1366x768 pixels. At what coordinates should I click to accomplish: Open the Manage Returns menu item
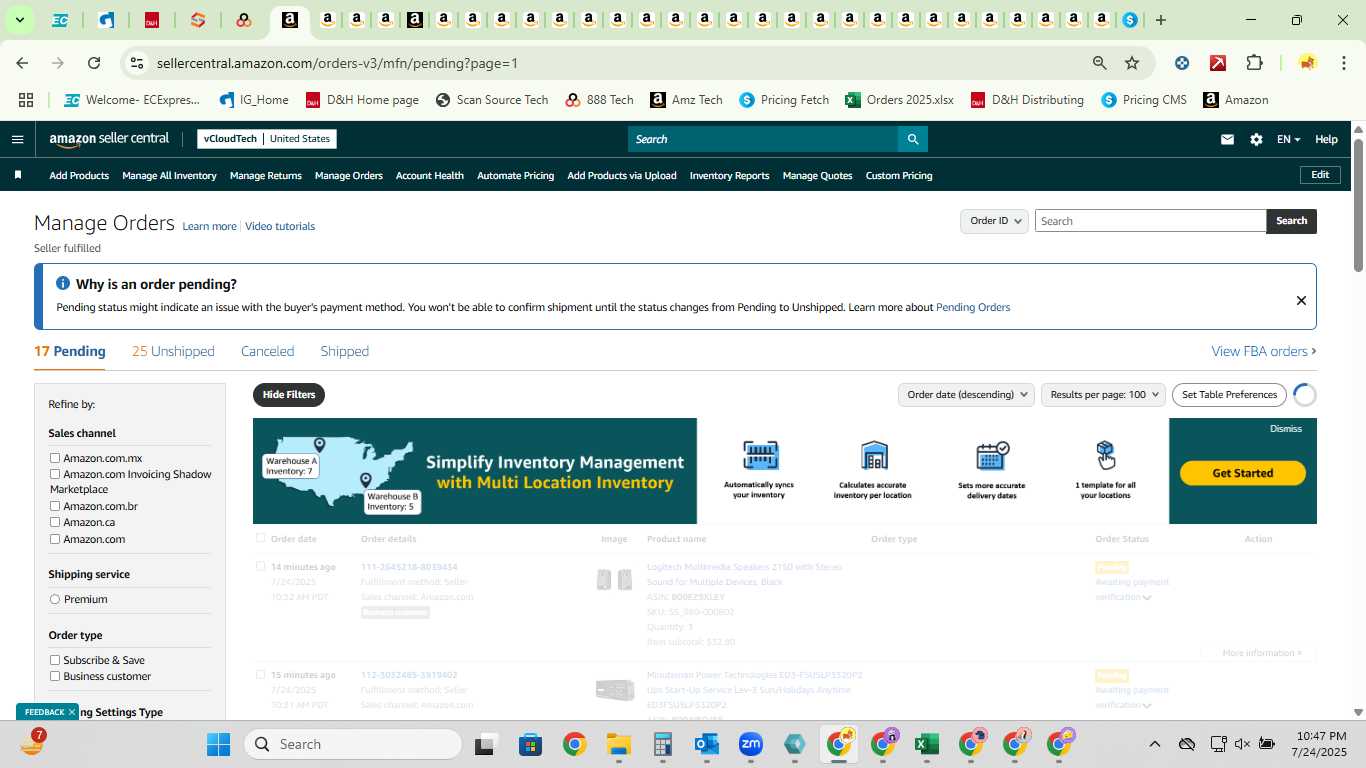(265, 175)
